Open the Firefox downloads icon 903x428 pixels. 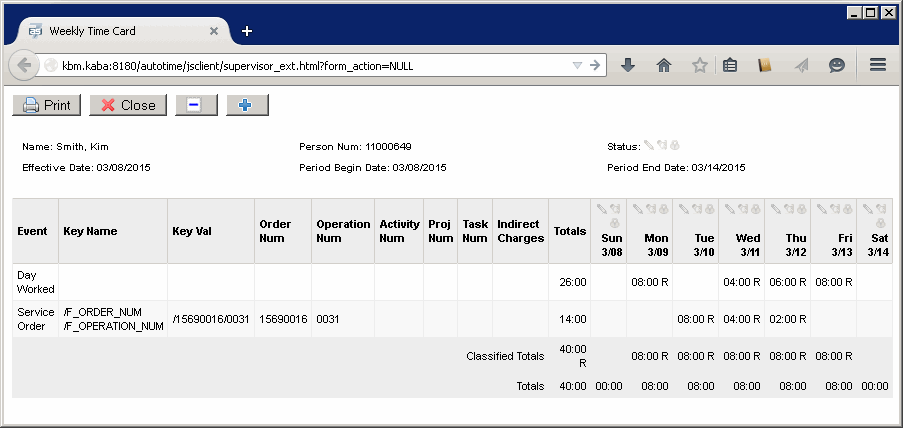(x=628, y=65)
